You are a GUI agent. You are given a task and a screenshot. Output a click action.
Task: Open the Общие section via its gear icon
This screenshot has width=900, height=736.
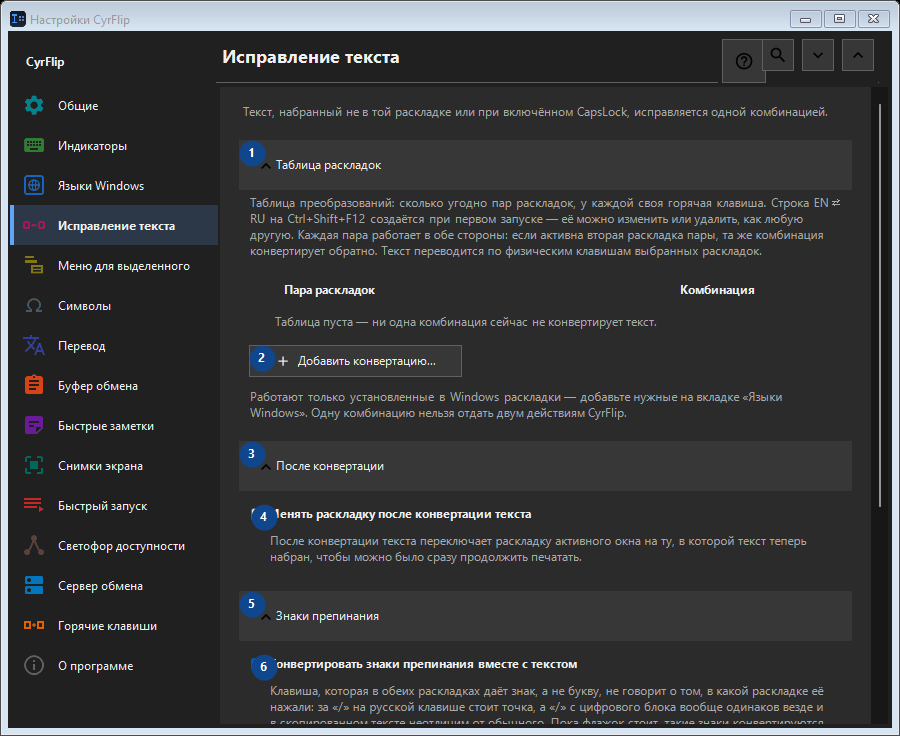pos(34,106)
